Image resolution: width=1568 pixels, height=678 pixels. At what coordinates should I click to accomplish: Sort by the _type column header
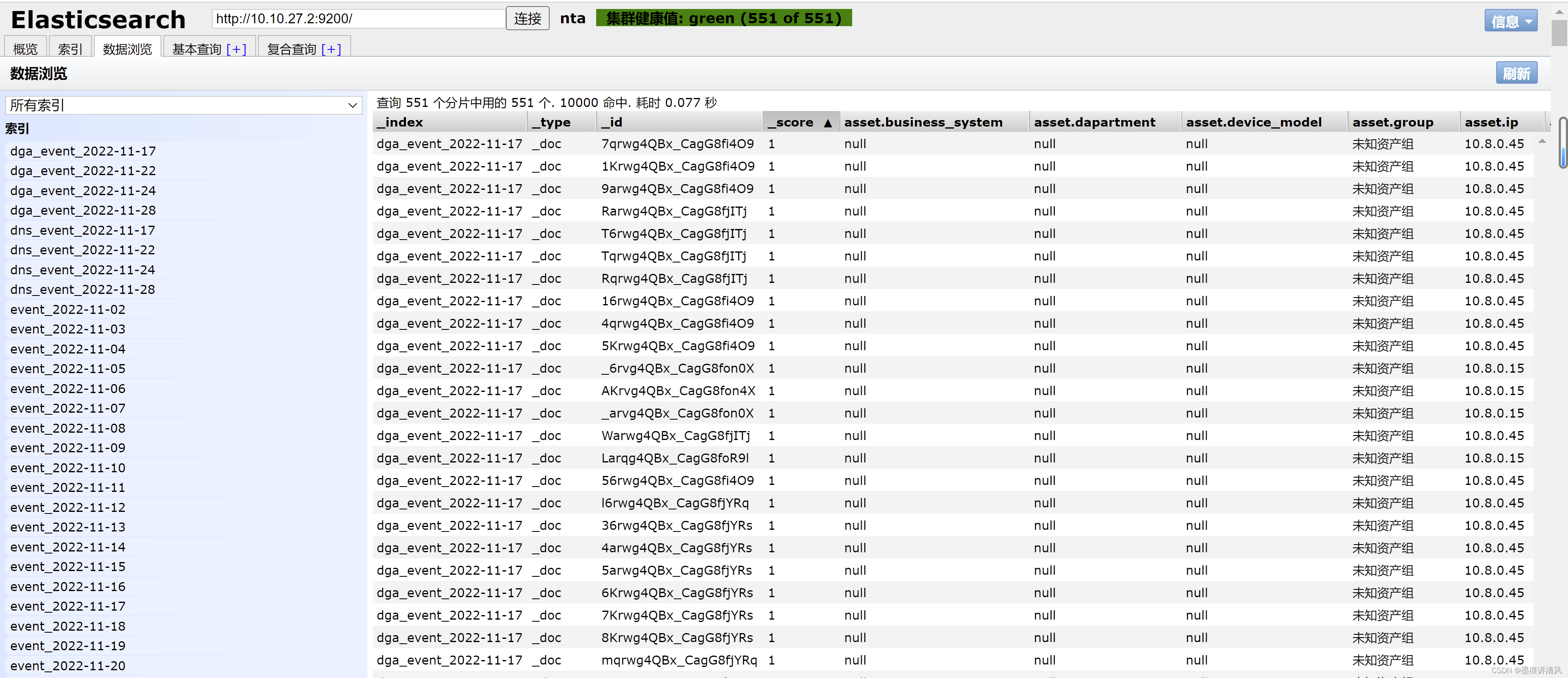point(562,122)
